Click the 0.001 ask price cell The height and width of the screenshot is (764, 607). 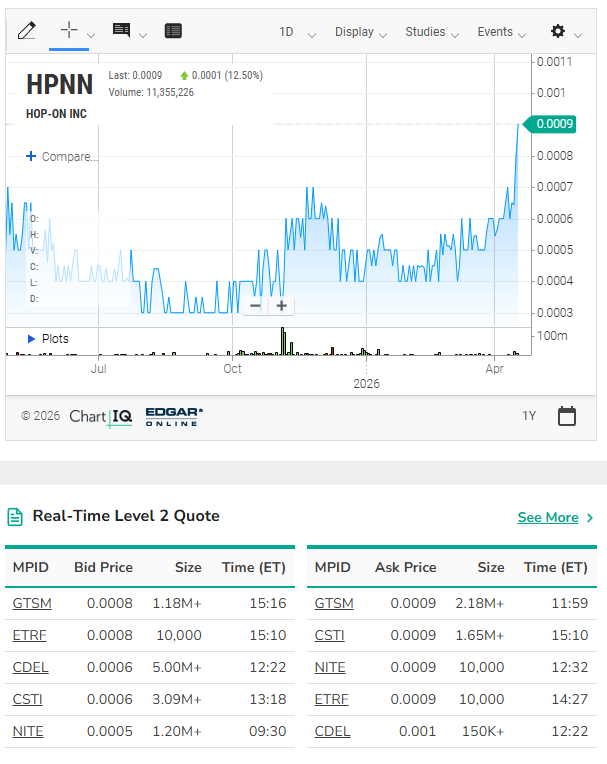click(417, 731)
